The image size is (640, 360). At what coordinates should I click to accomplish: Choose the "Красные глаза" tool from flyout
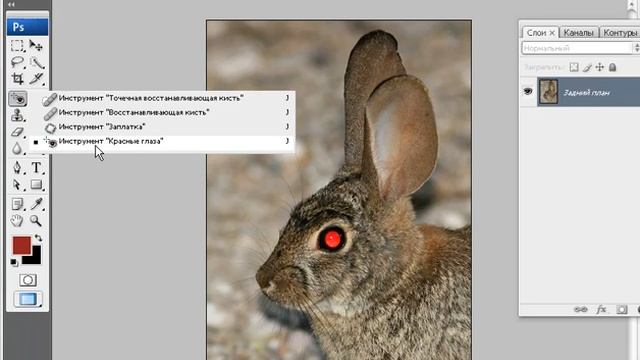point(162,141)
